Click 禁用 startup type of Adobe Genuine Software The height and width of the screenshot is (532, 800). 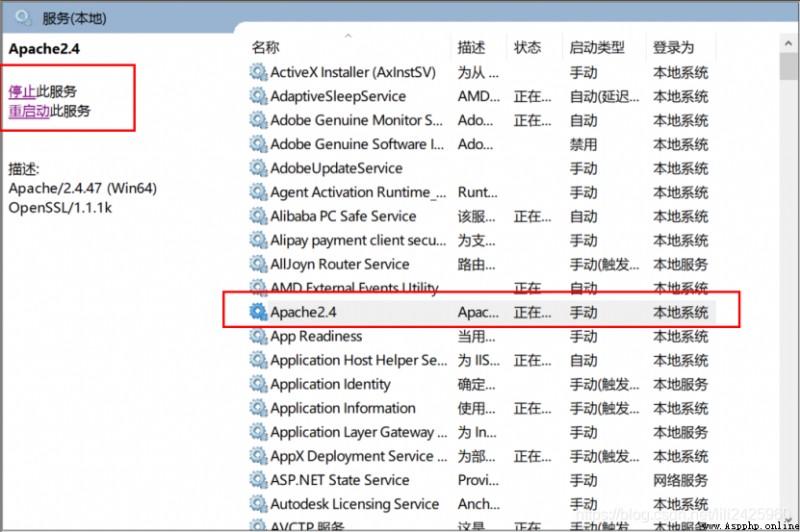click(583, 144)
